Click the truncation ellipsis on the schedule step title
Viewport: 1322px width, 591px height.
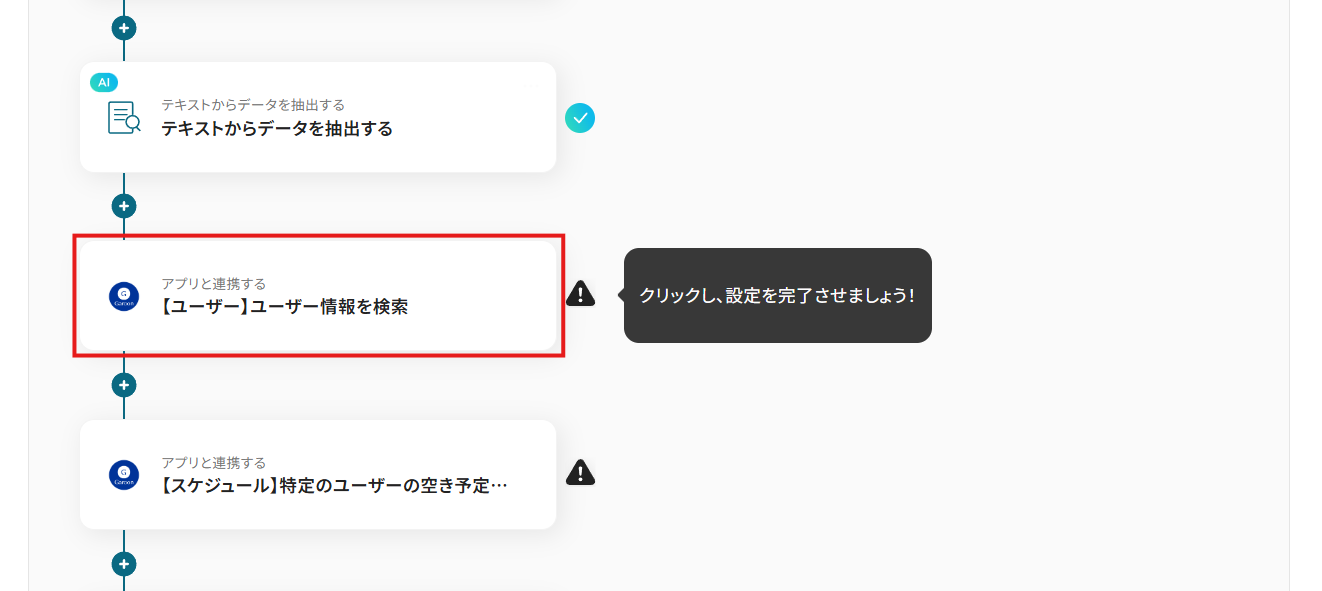tap(500, 487)
